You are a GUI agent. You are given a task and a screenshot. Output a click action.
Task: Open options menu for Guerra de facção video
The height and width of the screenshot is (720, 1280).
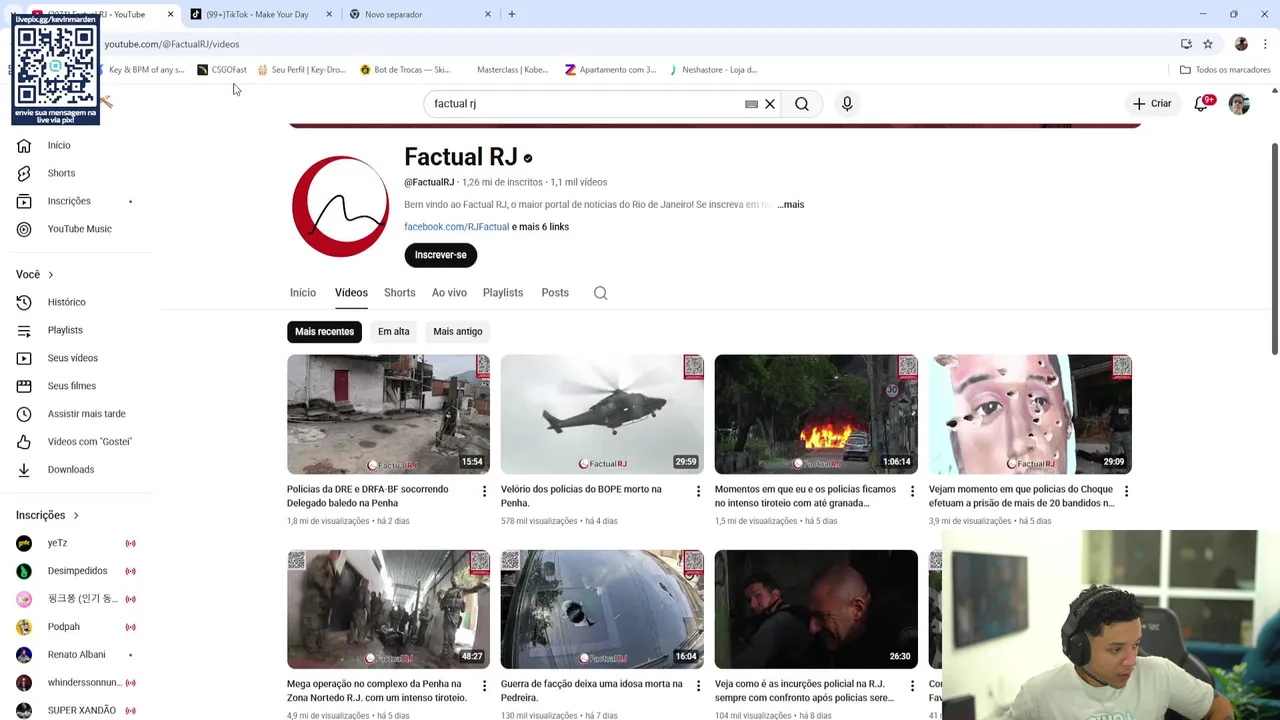[x=698, y=686]
